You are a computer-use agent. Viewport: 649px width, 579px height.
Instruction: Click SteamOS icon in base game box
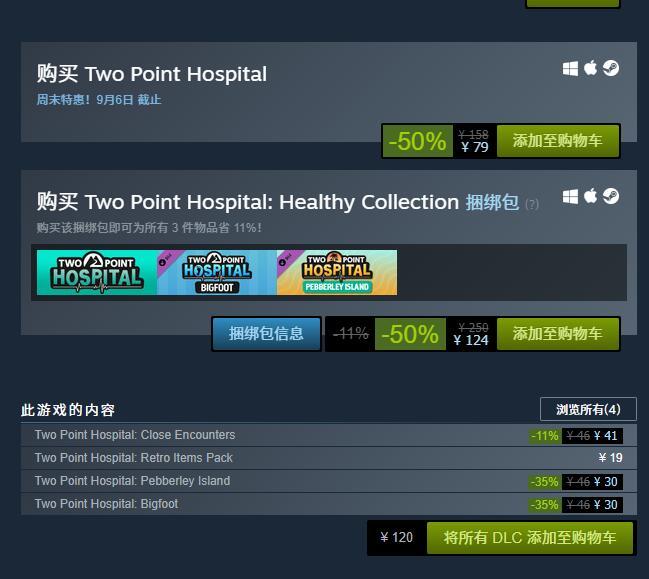tap(611, 68)
